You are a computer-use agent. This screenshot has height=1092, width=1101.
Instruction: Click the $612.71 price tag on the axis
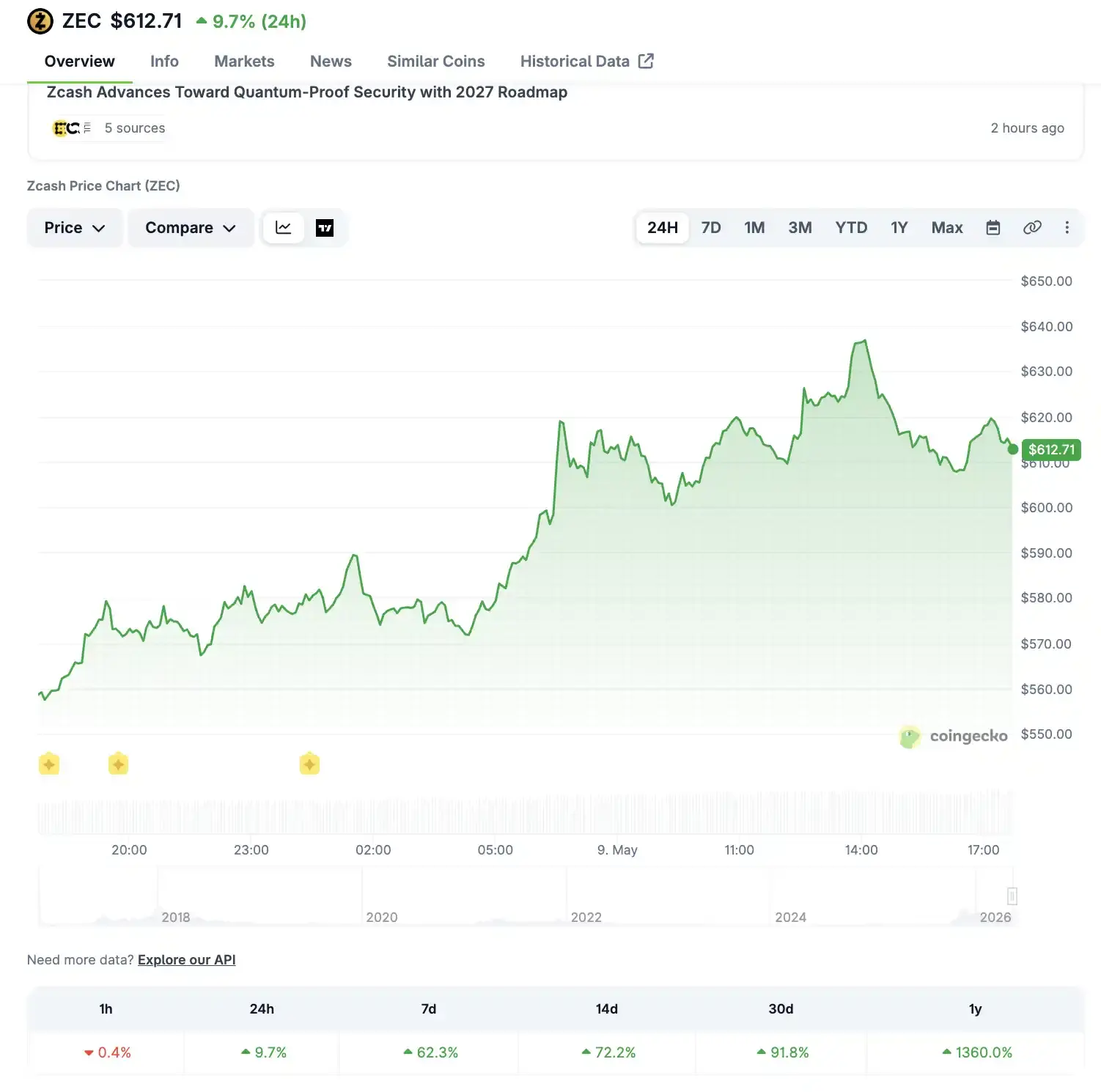point(1051,449)
